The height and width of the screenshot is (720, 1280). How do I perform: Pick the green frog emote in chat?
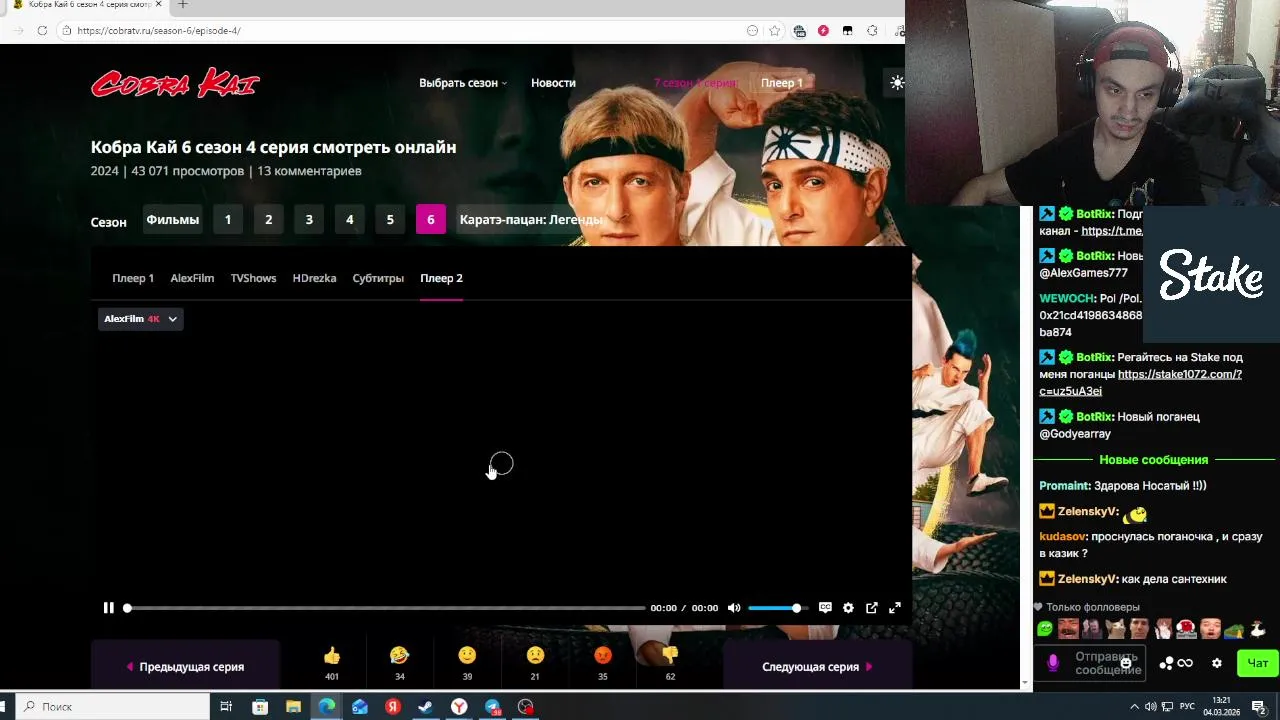(1045, 629)
